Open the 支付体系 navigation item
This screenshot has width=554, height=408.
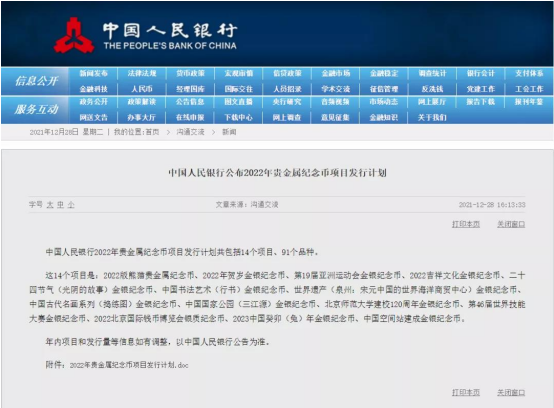529,73
